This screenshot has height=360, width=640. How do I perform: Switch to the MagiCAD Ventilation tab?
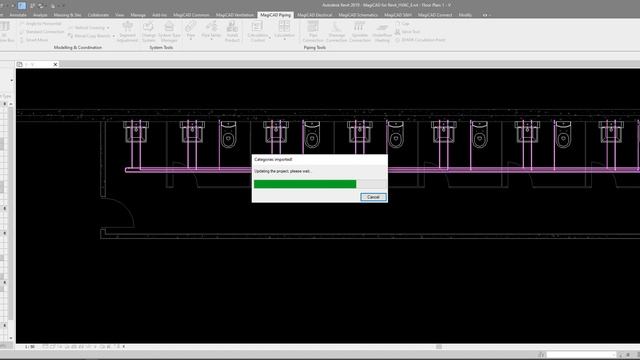tap(235, 15)
